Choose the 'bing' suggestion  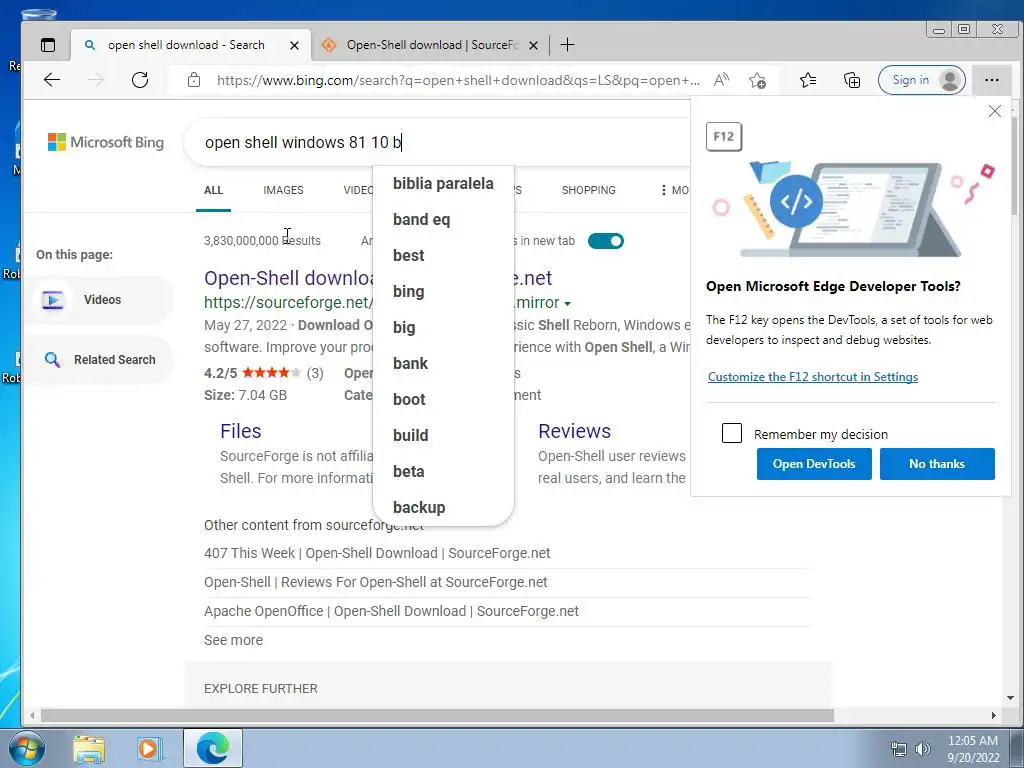point(443,291)
